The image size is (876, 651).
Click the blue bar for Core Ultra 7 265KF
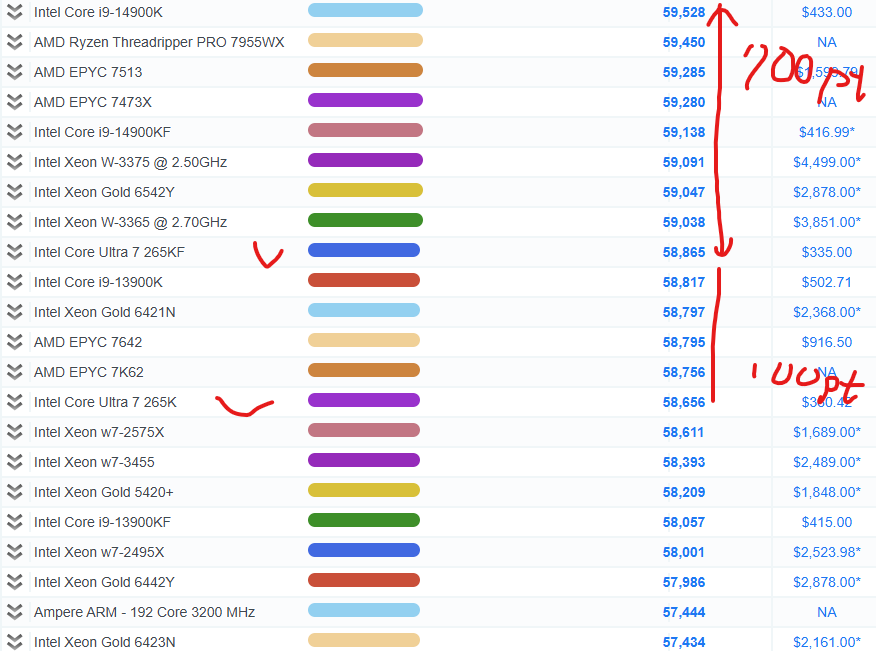point(364,250)
